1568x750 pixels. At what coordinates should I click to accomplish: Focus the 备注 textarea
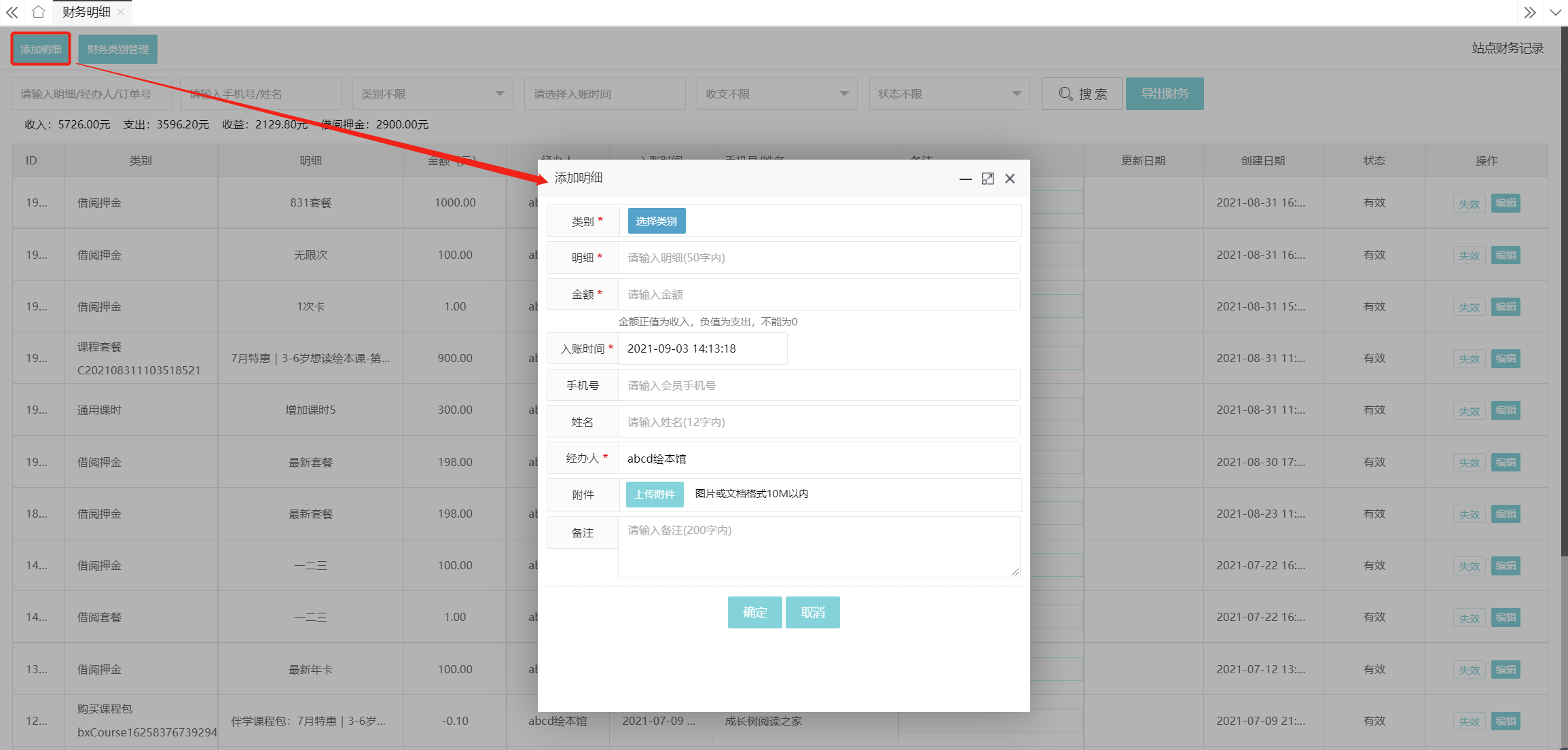(x=819, y=547)
